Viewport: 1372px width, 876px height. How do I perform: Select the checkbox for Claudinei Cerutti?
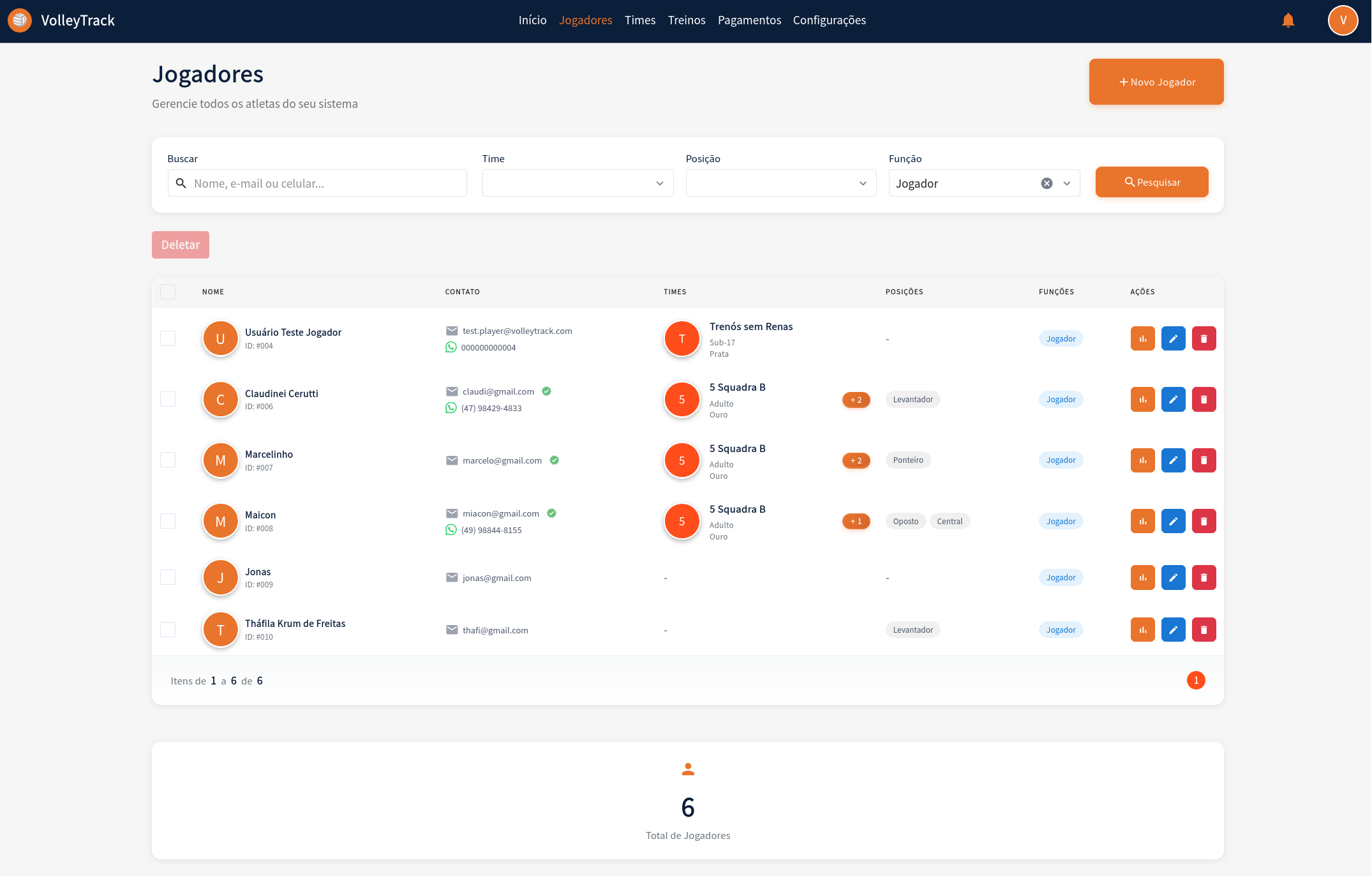(168, 400)
